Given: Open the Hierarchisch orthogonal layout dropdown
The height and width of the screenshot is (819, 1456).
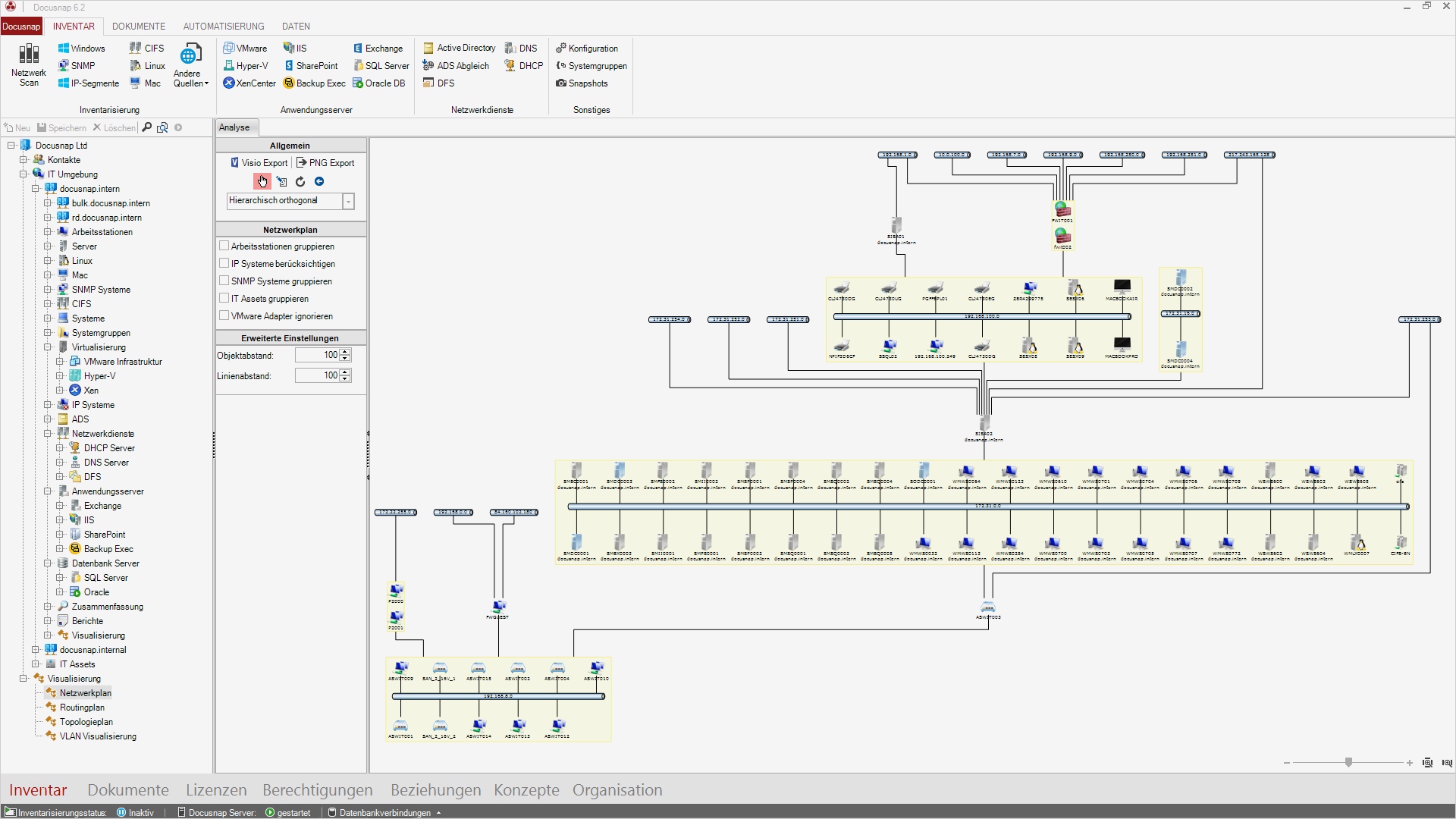Looking at the screenshot, I should click(x=348, y=201).
